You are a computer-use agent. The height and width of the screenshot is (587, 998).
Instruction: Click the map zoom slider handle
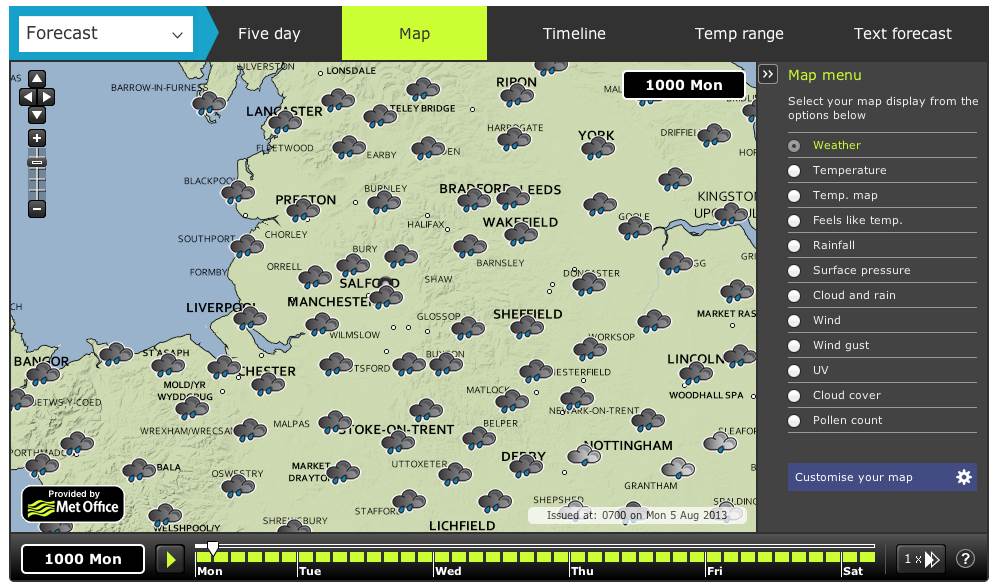(37, 161)
